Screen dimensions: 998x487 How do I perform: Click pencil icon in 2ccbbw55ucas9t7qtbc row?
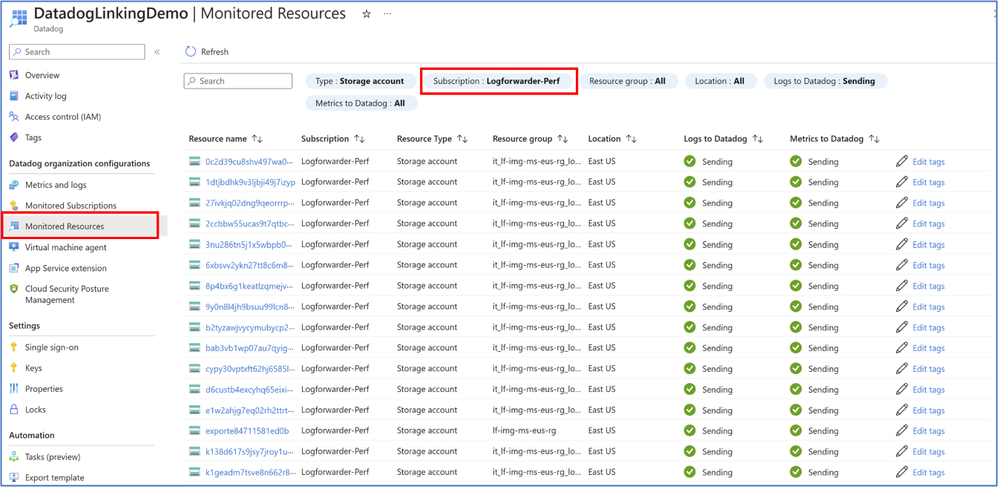pos(901,223)
